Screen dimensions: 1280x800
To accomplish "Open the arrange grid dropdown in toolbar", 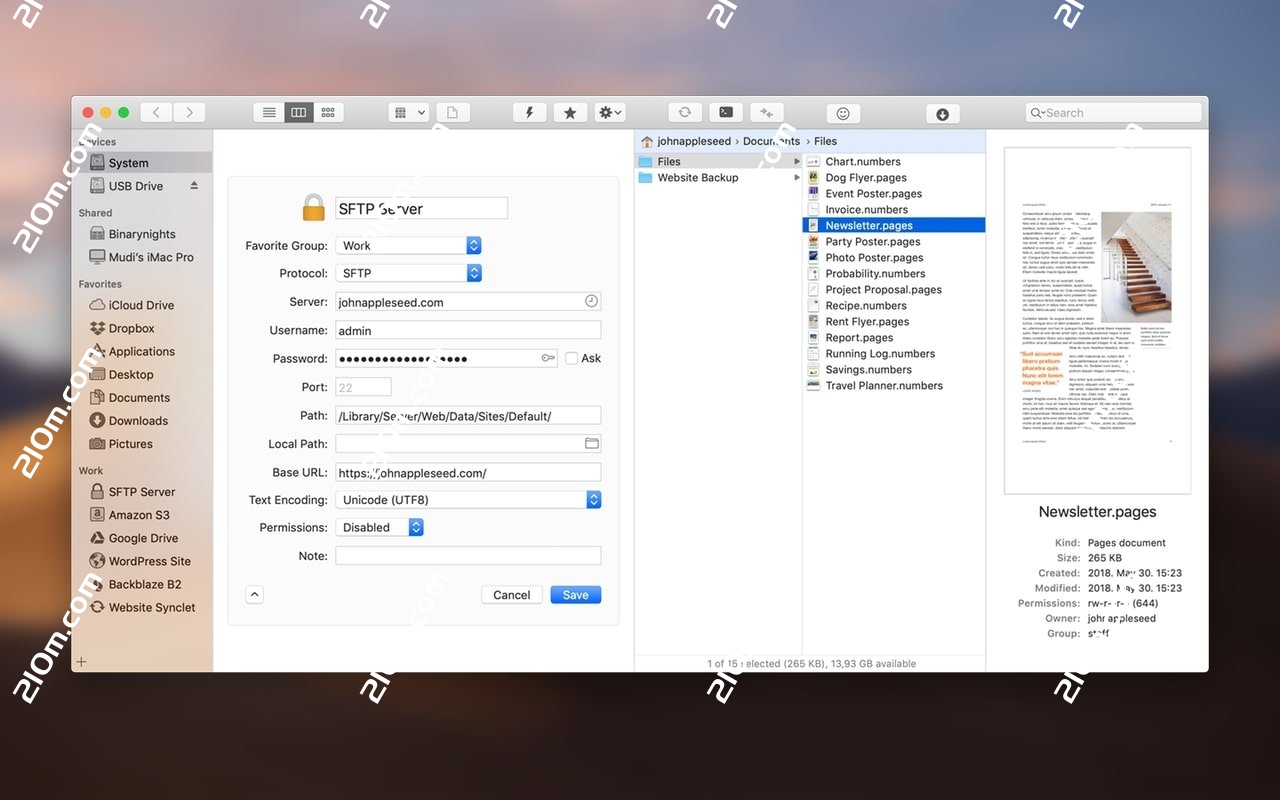I will (408, 113).
